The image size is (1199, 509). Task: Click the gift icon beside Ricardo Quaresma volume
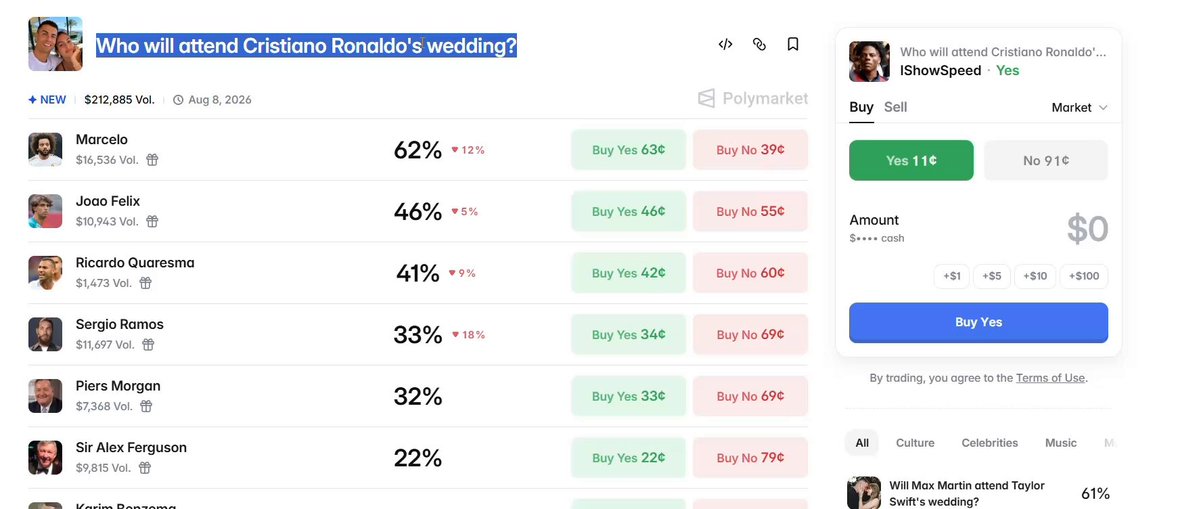[x=145, y=283]
